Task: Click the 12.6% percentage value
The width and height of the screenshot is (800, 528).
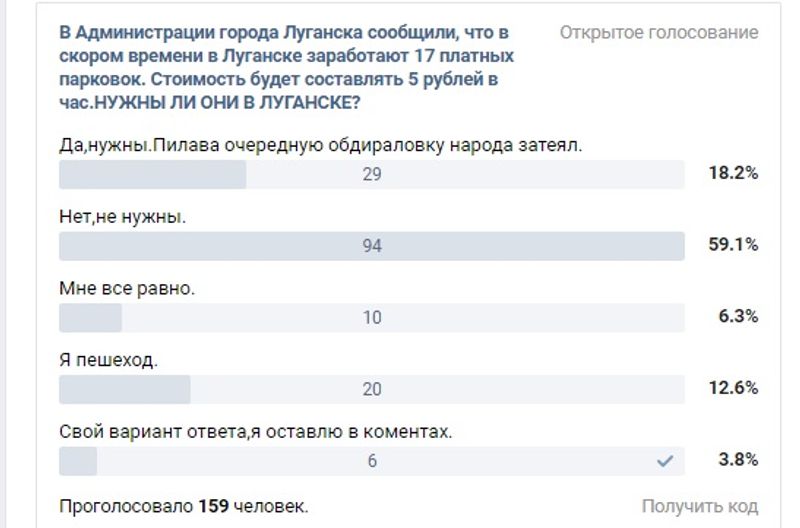Action: [x=733, y=388]
